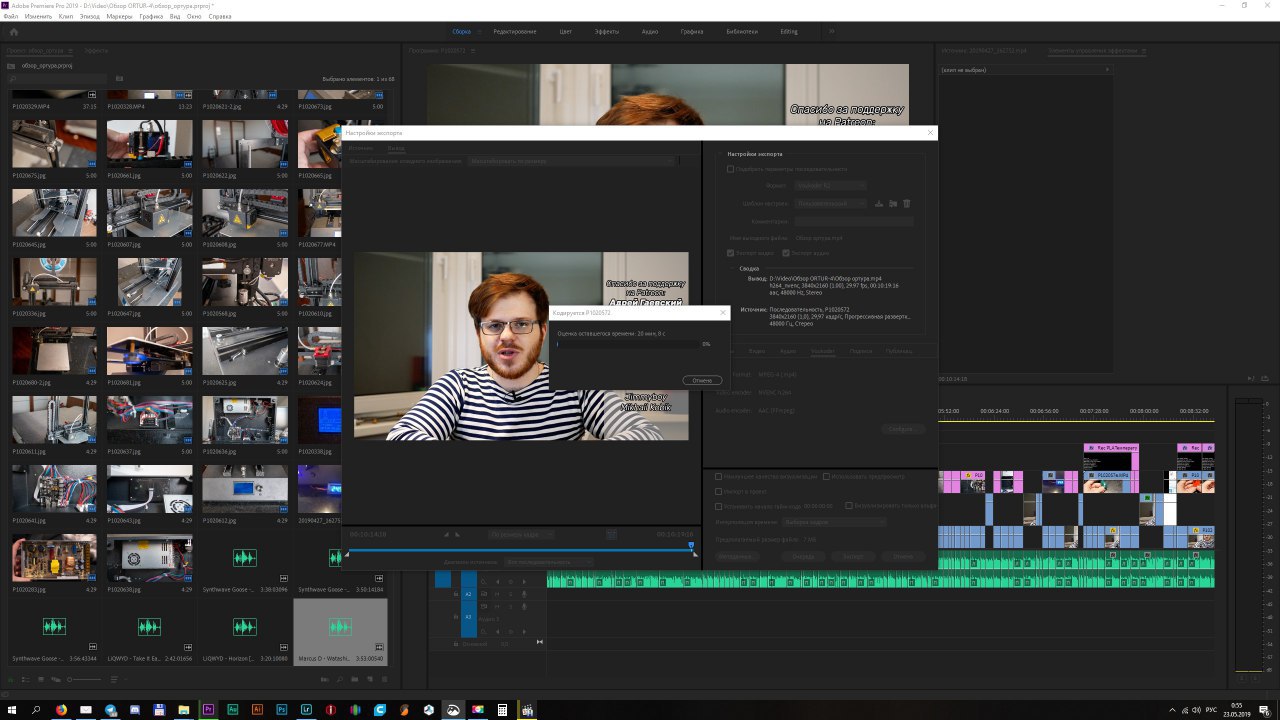Check the 'Импорт в проект' checkbox
1280x720 pixels.
719,491
